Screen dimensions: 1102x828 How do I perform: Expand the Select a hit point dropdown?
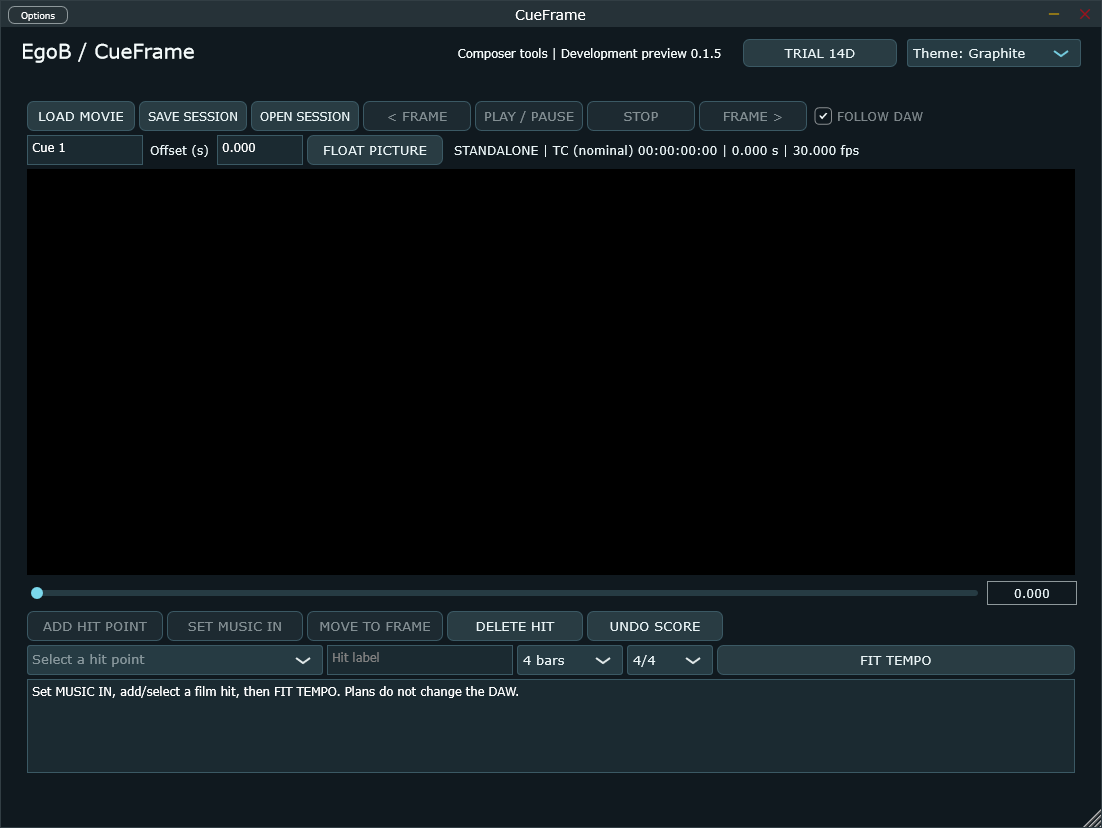[175, 660]
